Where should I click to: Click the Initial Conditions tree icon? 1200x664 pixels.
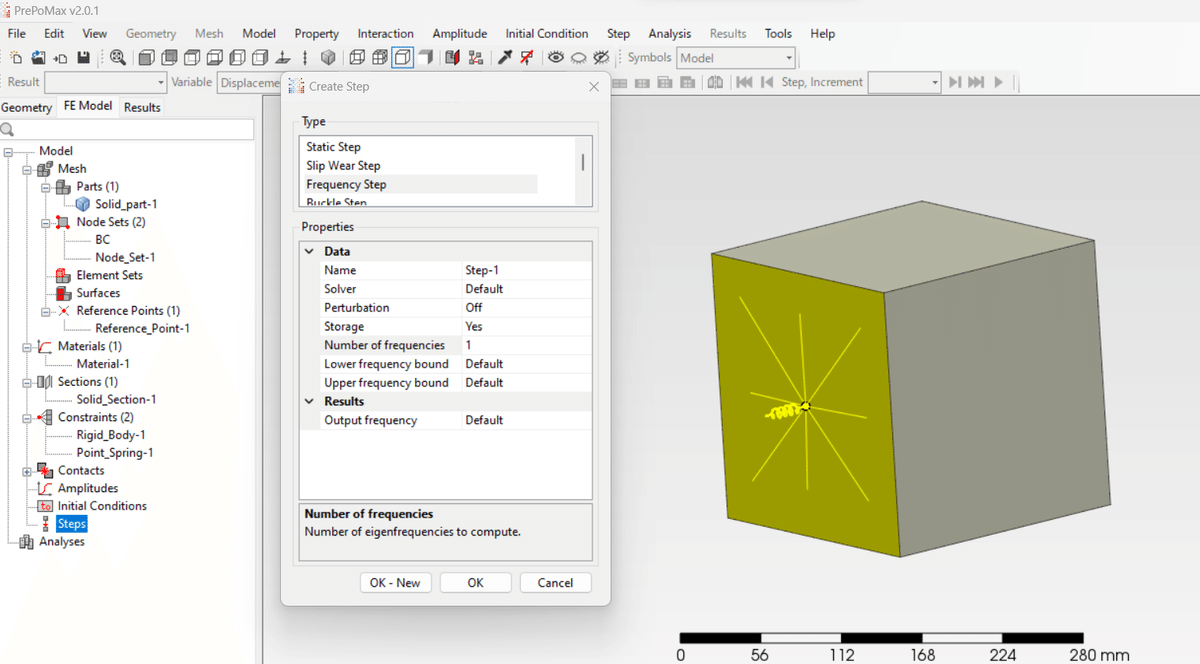(x=45, y=506)
